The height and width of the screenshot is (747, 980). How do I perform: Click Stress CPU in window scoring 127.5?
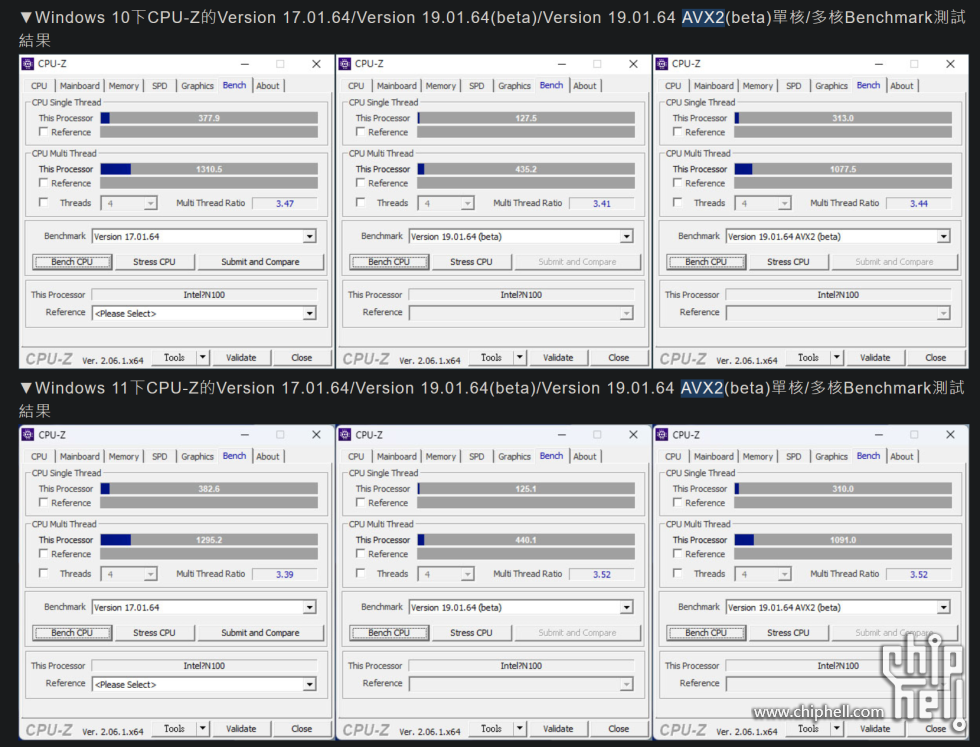point(471,262)
